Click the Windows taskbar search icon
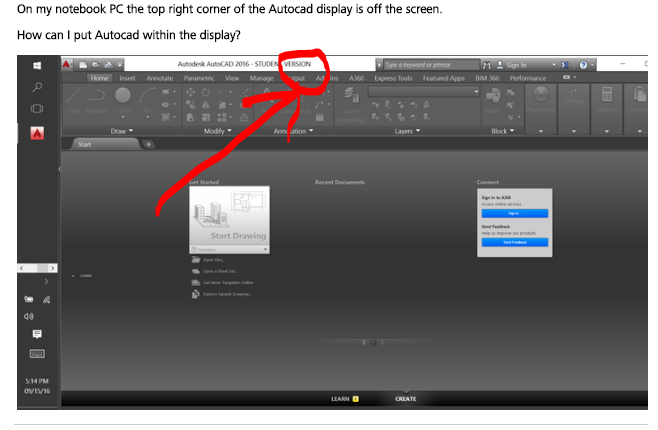Viewport: 658px width, 430px height. [37, 87]
